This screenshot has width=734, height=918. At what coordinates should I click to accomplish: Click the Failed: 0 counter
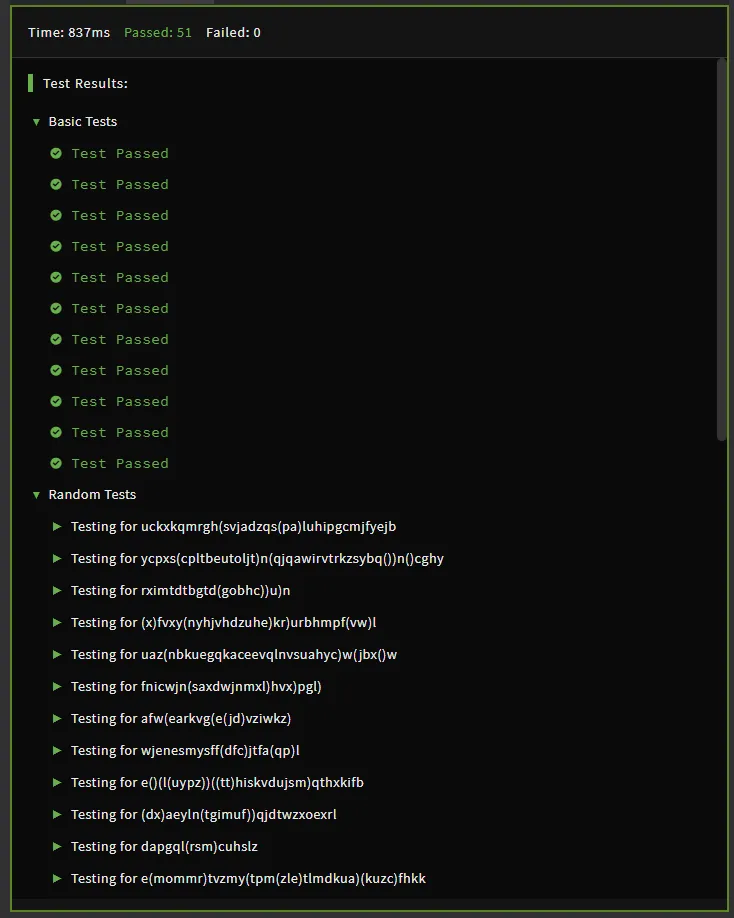(233, 33)
